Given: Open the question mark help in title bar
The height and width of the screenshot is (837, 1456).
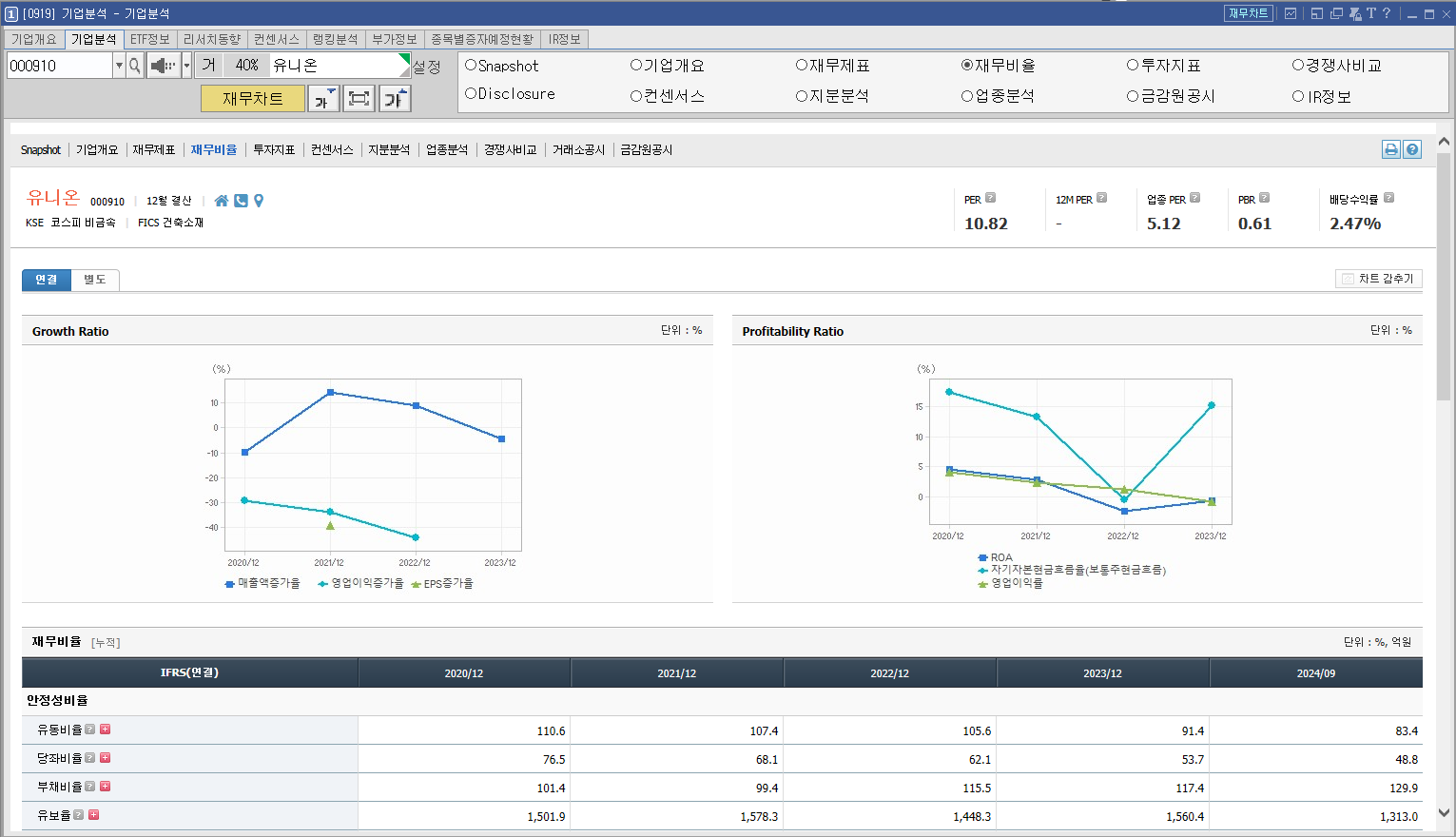Looking at the screenshot, I should pos(1387,13).
